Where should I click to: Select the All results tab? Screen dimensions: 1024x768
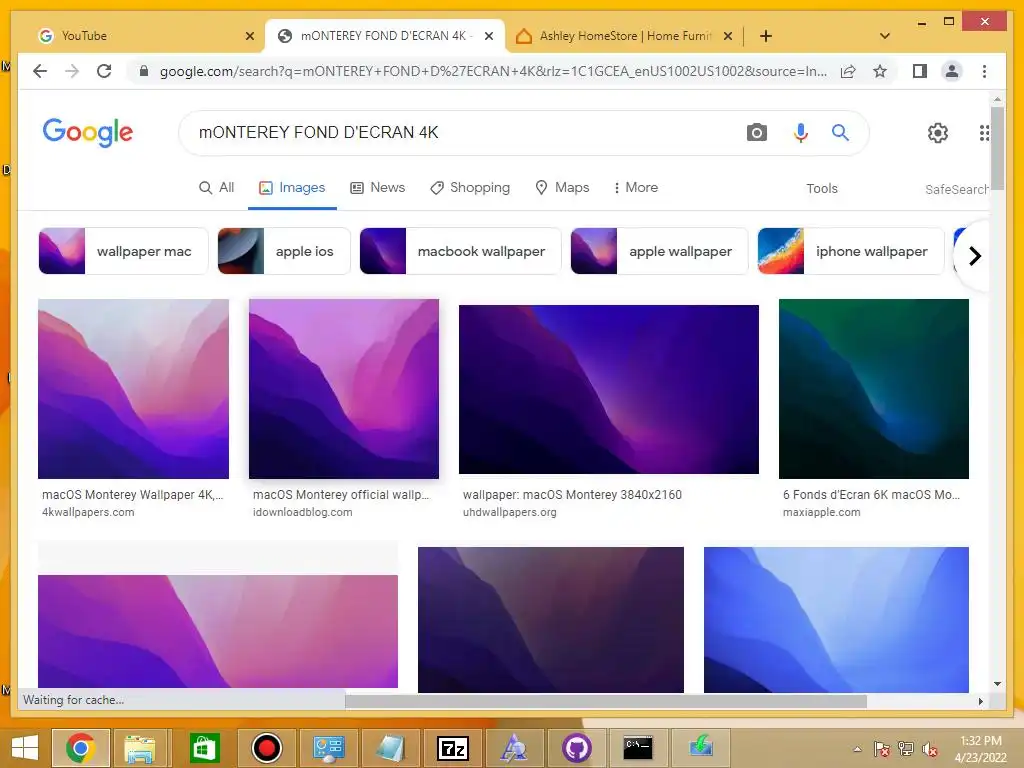(217, 187)
